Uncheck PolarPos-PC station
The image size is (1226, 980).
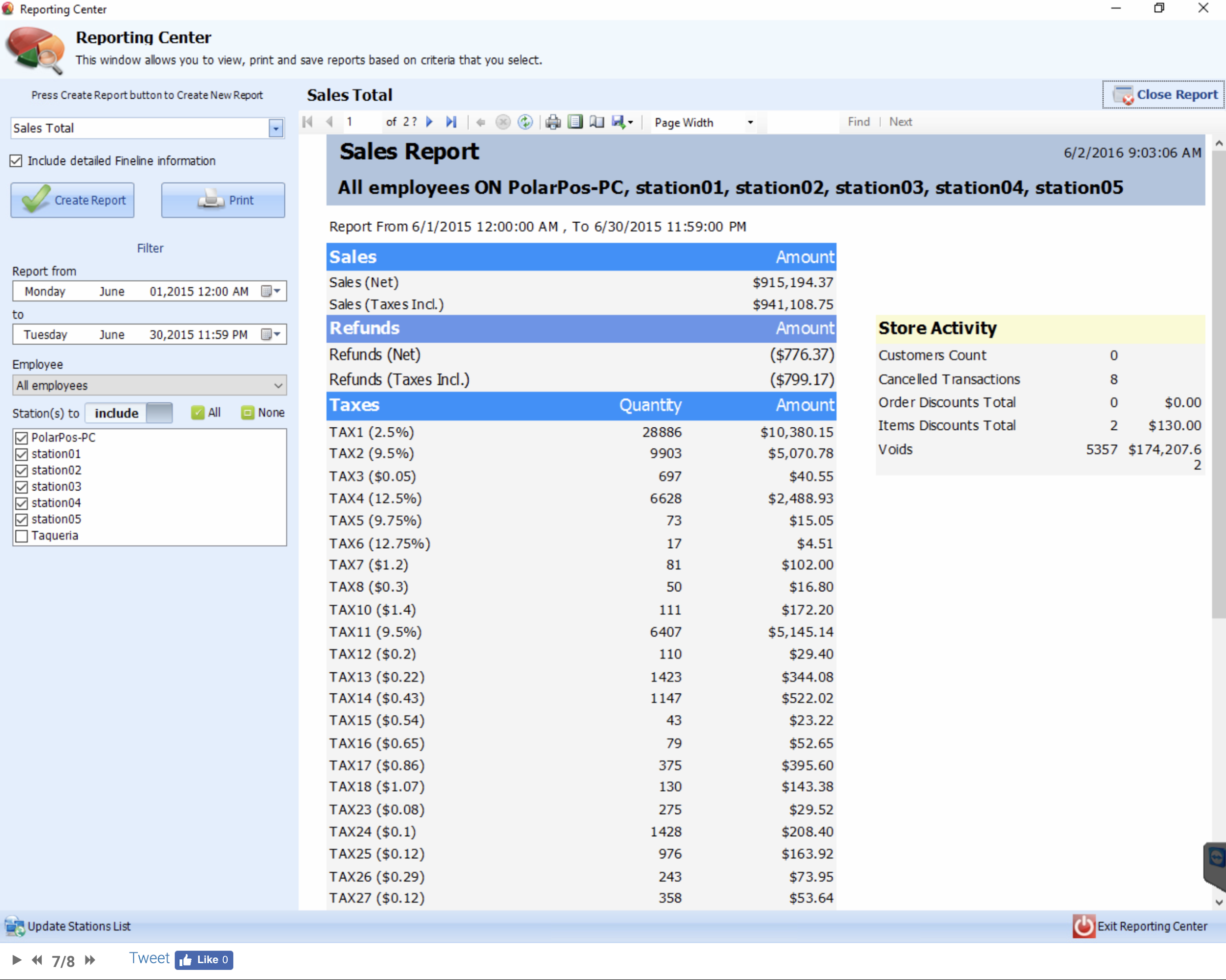22,438
